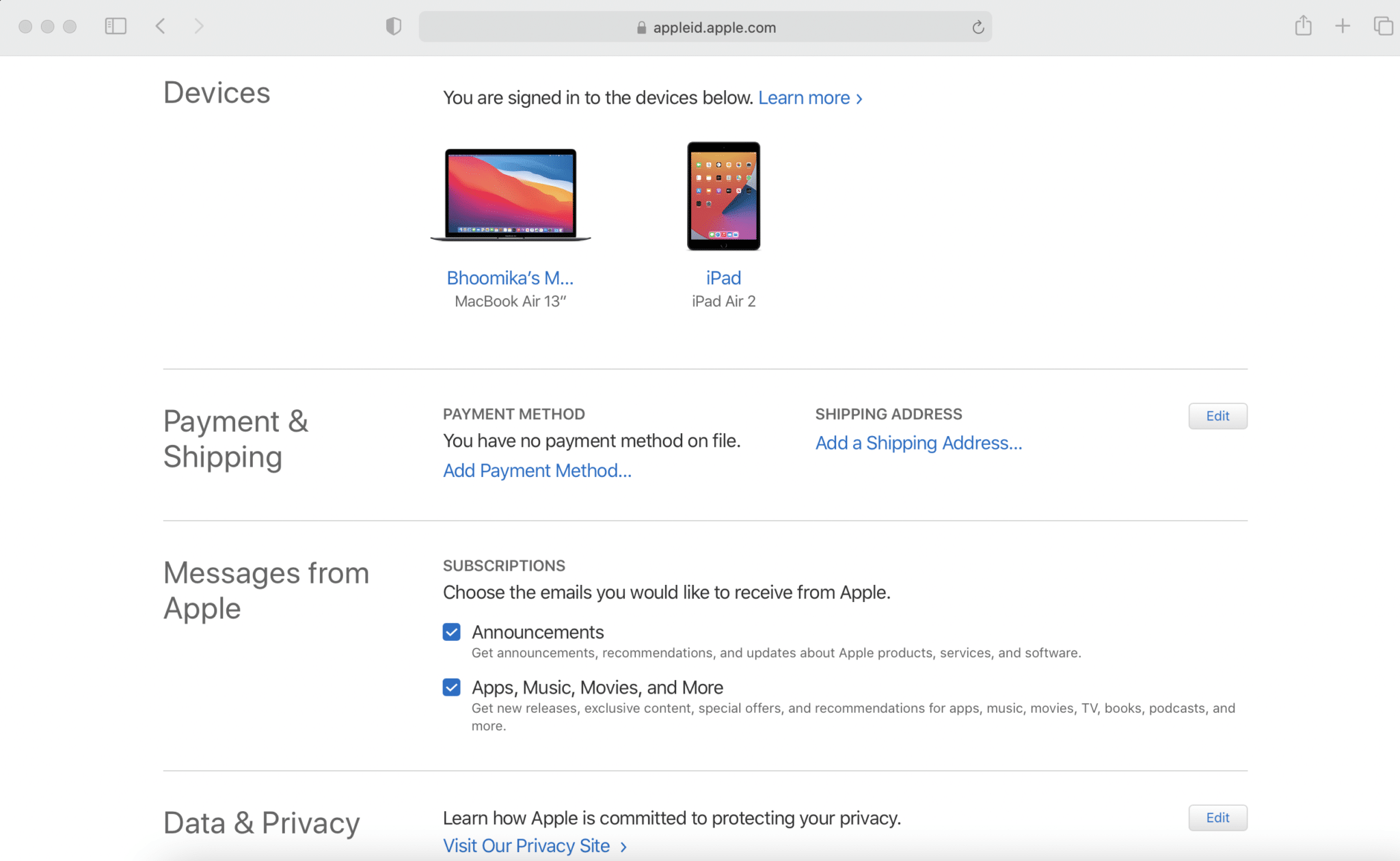Viewport: 1400px width, 861px height.
Task: Show the Safari sidebar
Action: tap(116, 26)
